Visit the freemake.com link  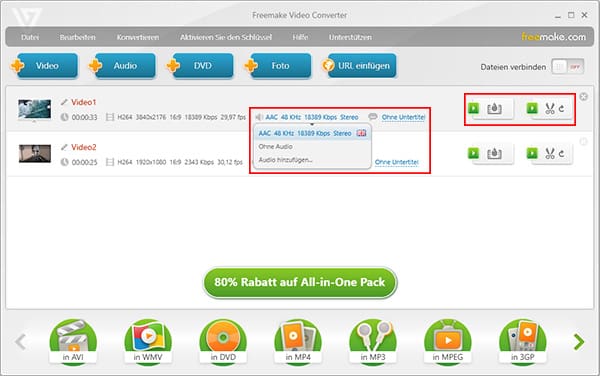click(553, 37)
